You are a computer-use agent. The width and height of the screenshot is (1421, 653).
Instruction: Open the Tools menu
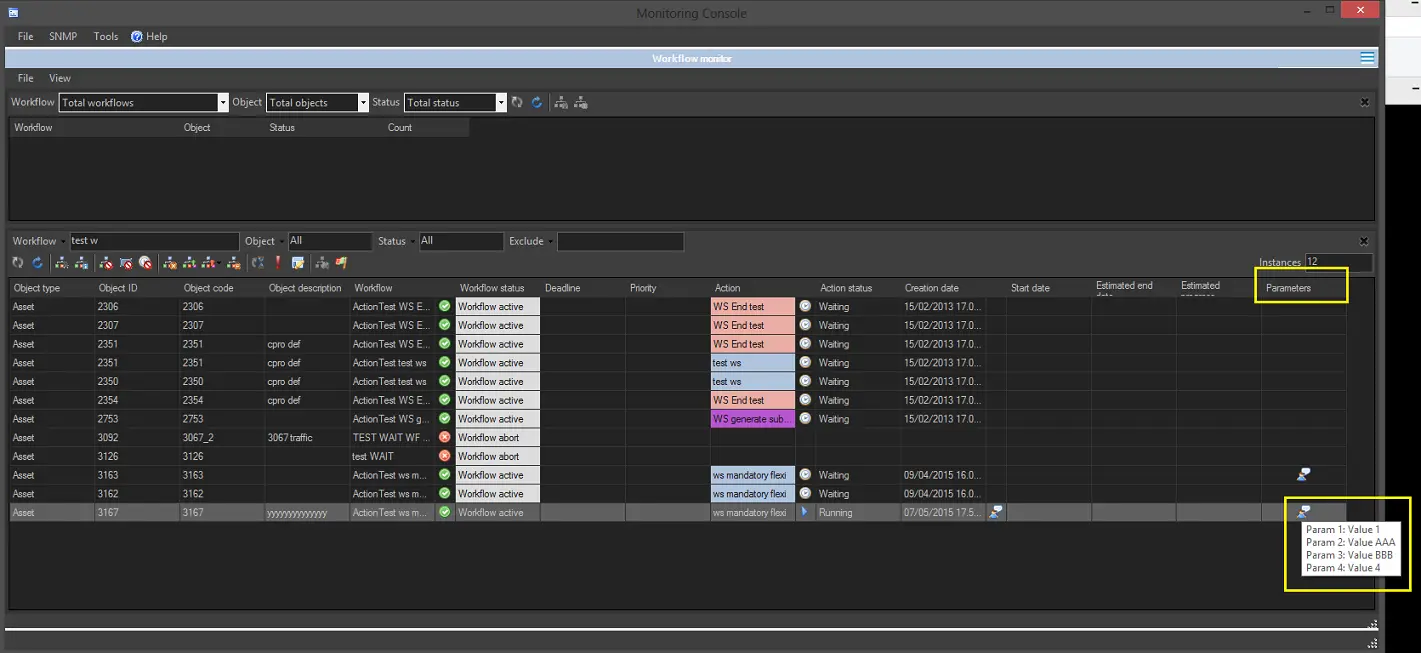click(106, 36)
